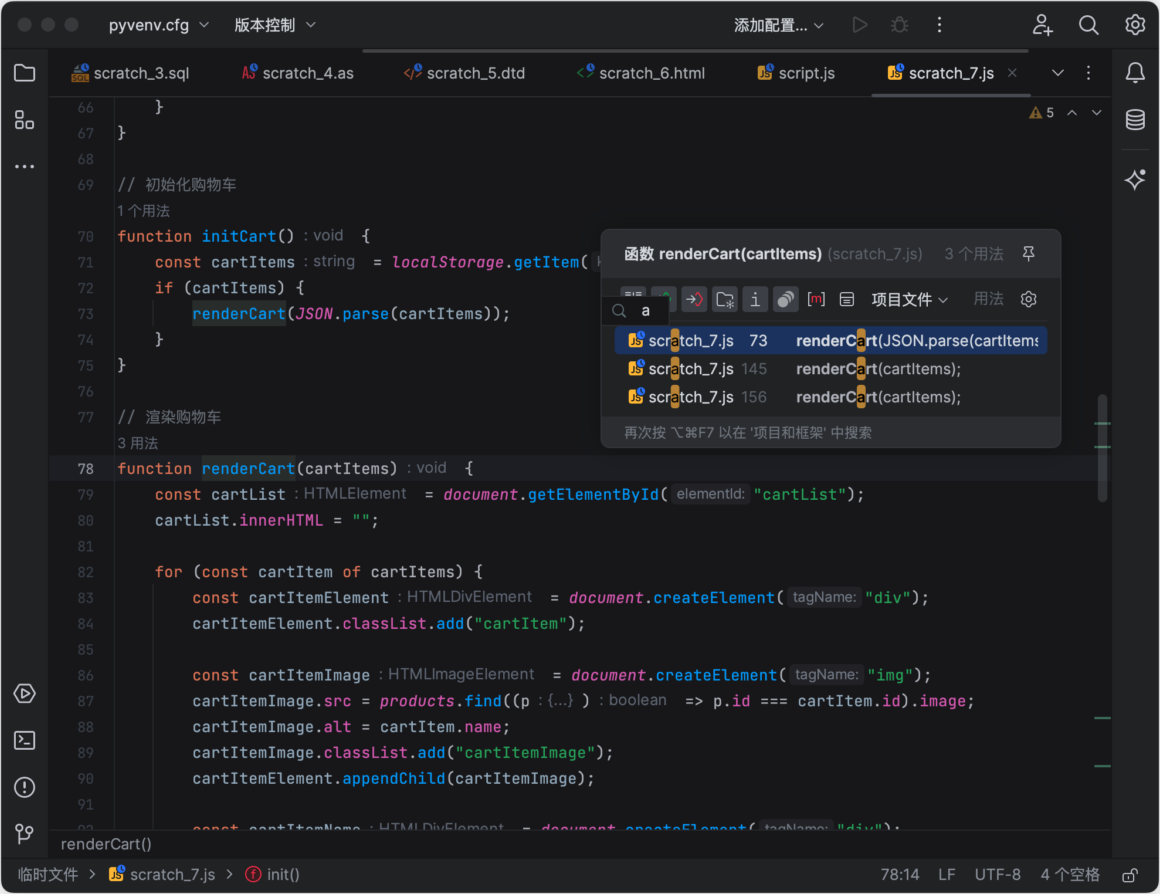1160x894 pixels.
Task: Click the renderCart() sticky breadcrumb
Action: click(x=106, y=844)
